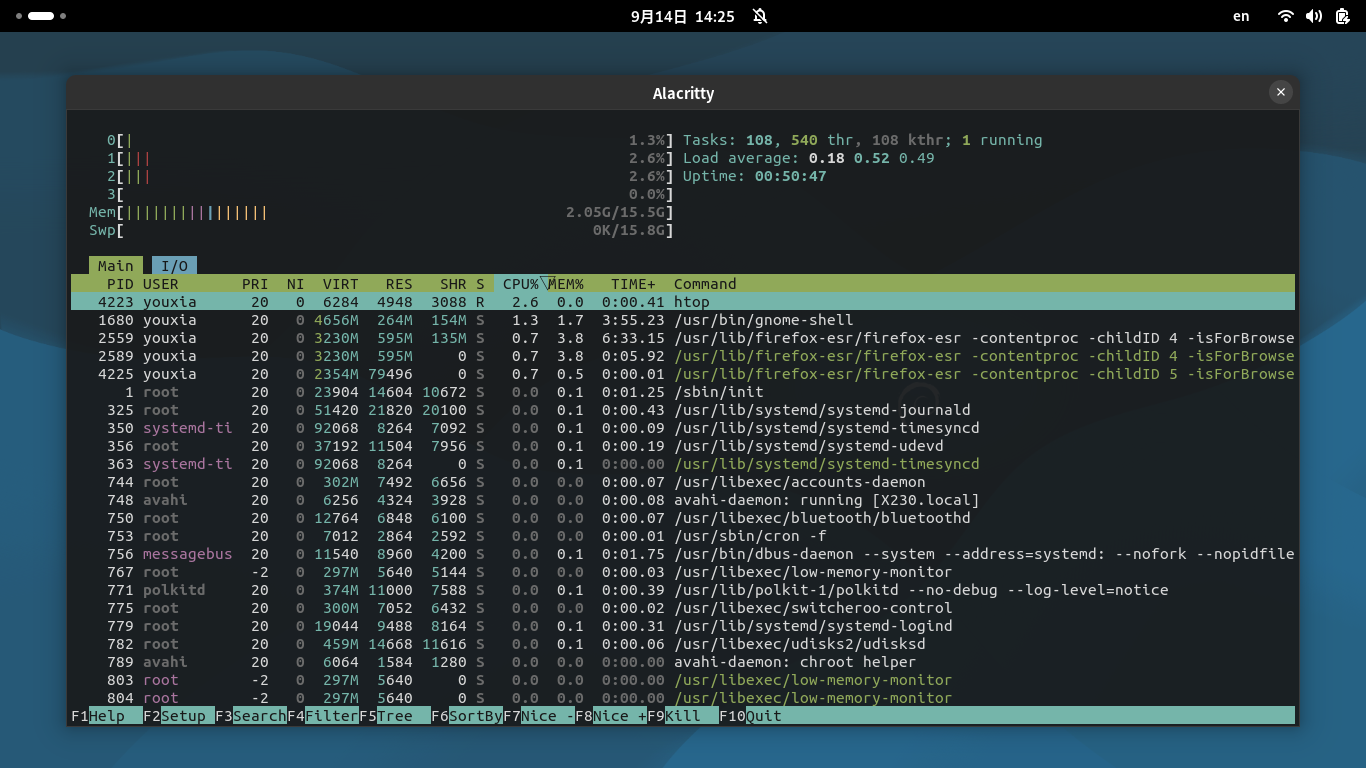Screen dimensions: 1366x768
Task: Click the Tasks summary line
Action: [863, 140]
